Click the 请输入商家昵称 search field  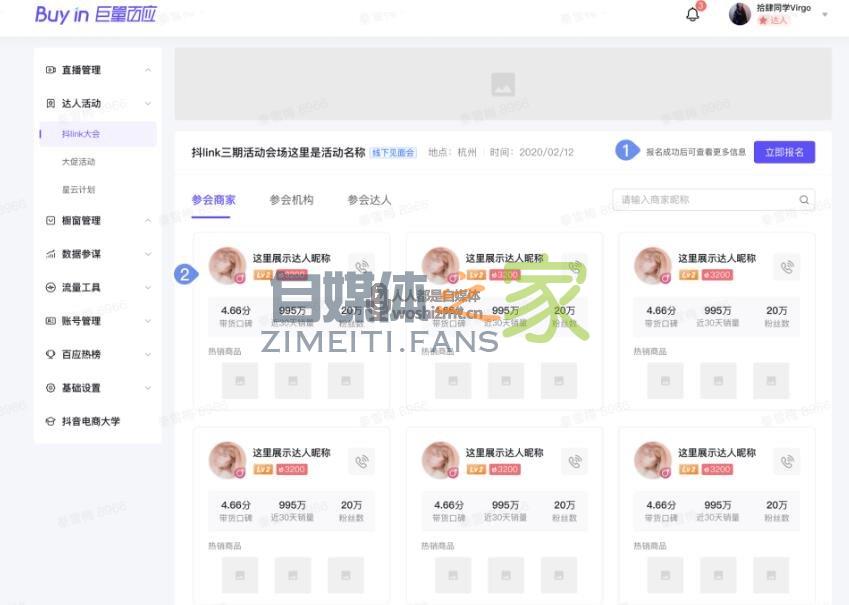(x=705, y=200)
